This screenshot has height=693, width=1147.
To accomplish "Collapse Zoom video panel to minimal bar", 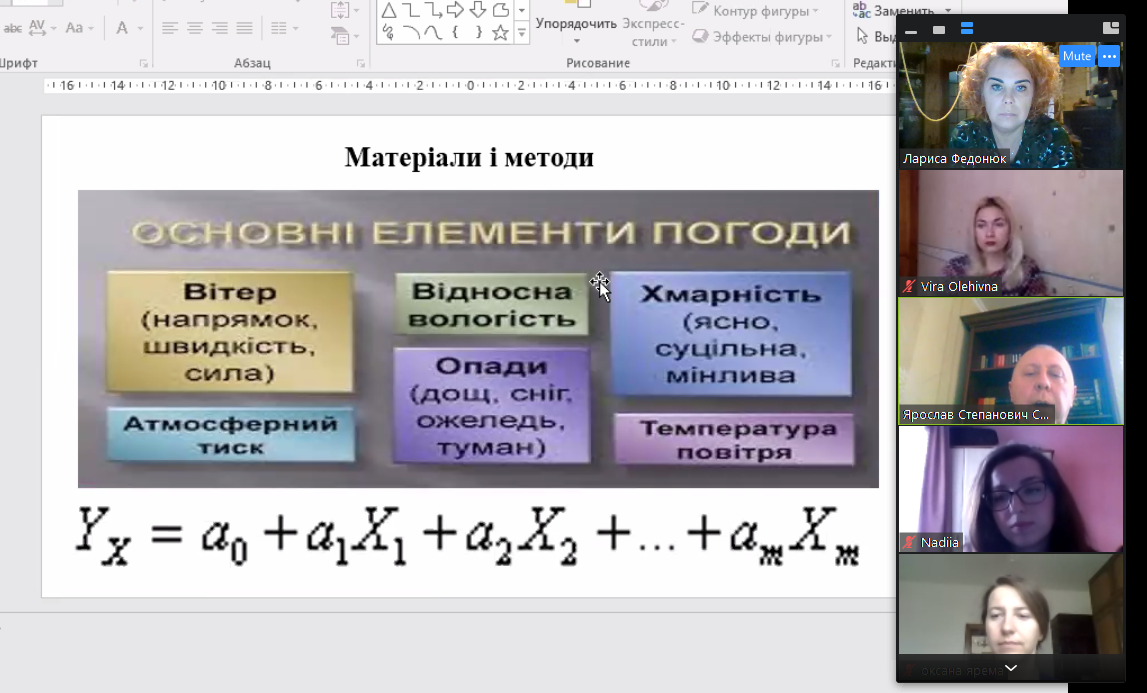I will point(910,30).
